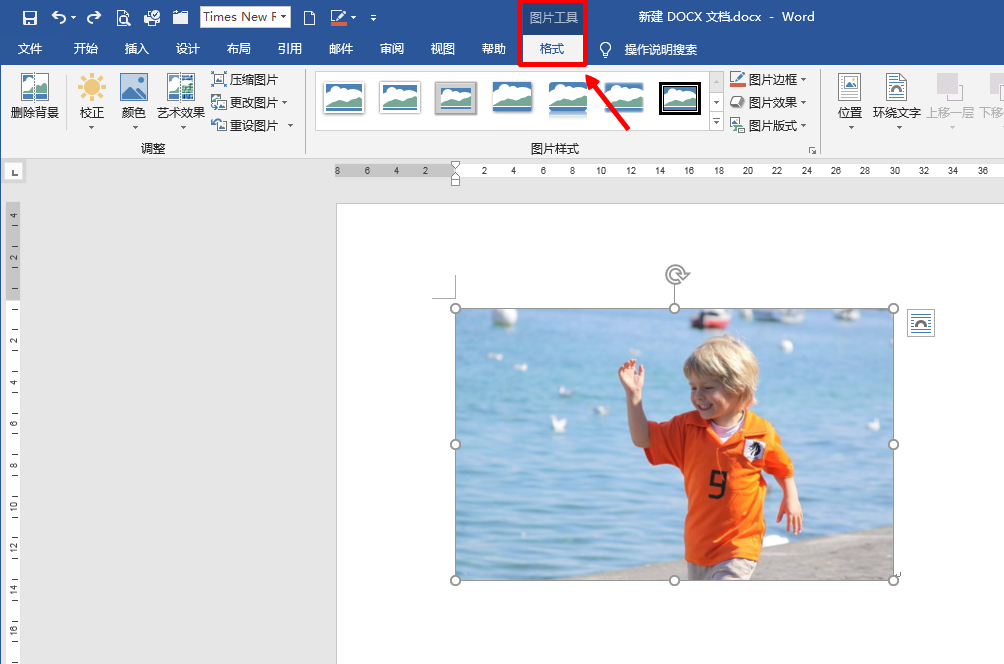Screen dimensions: 1004x664
Task: Click Compress Pictures (压缩图片)
Action: pyautogui.click(x=245, y=79)
